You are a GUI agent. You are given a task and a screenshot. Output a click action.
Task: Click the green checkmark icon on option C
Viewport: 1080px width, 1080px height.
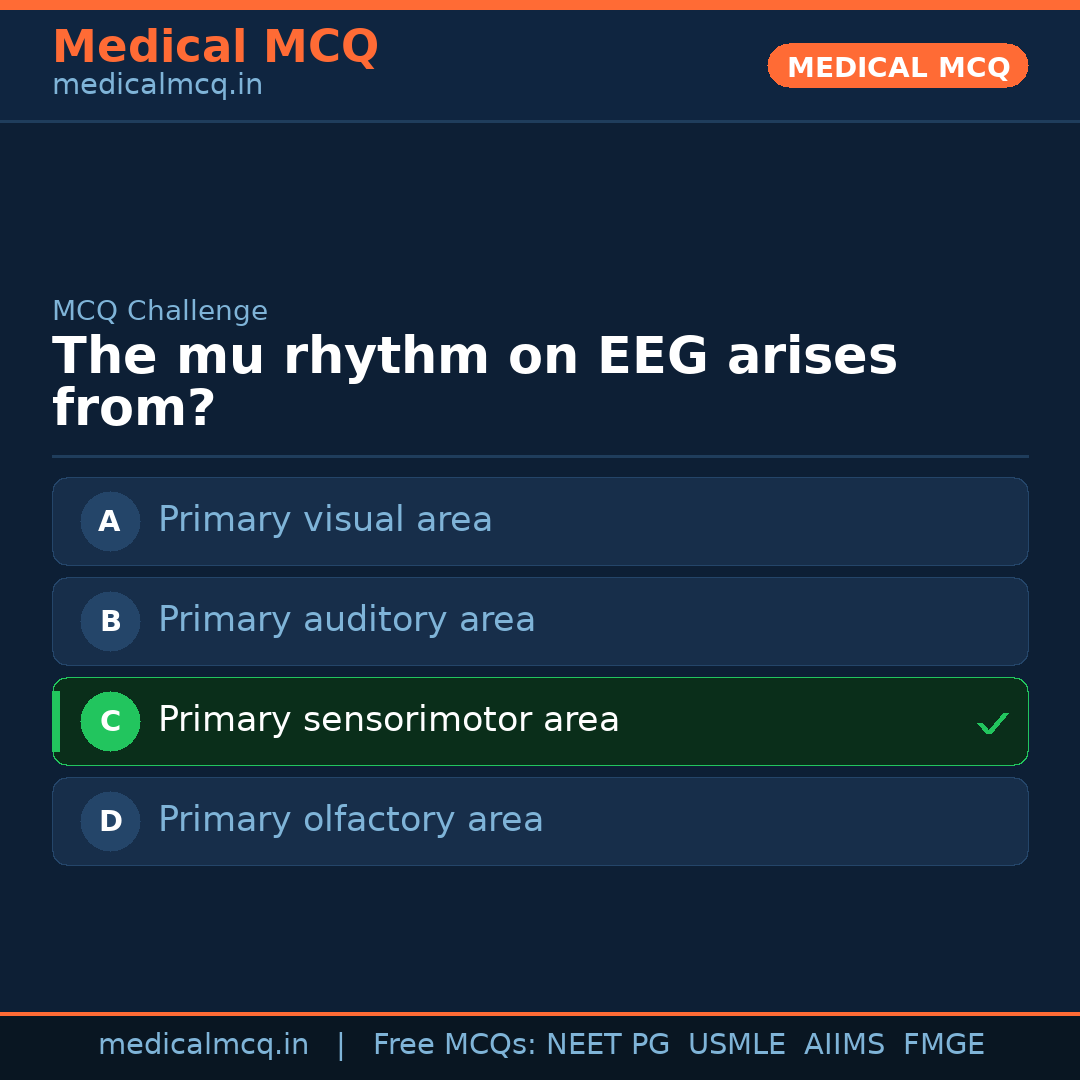tap(992, 723)
